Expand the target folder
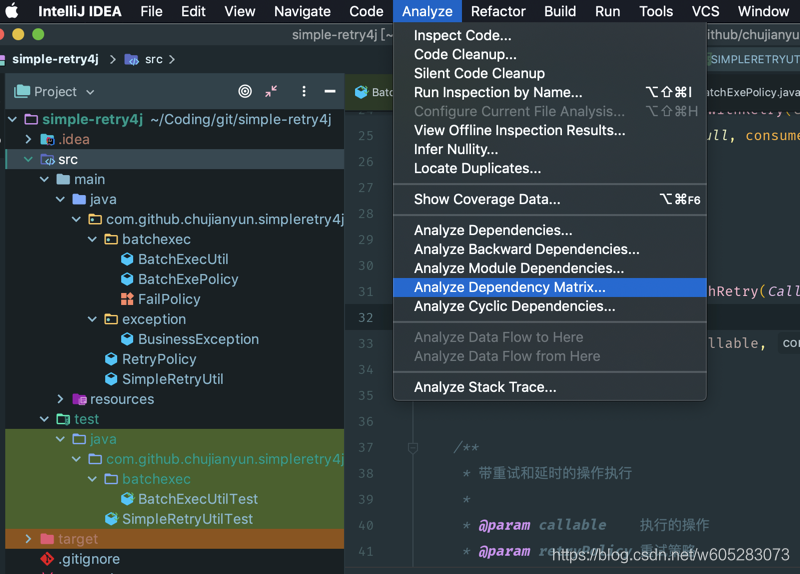 (x=29, y=539)
